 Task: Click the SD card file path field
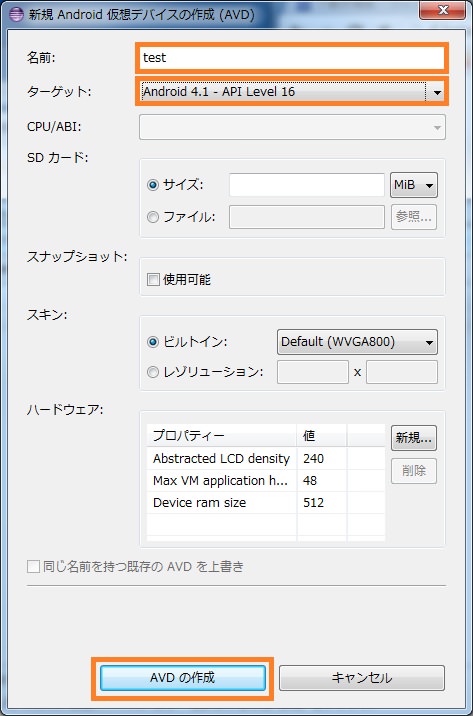(x=307, y=217)
